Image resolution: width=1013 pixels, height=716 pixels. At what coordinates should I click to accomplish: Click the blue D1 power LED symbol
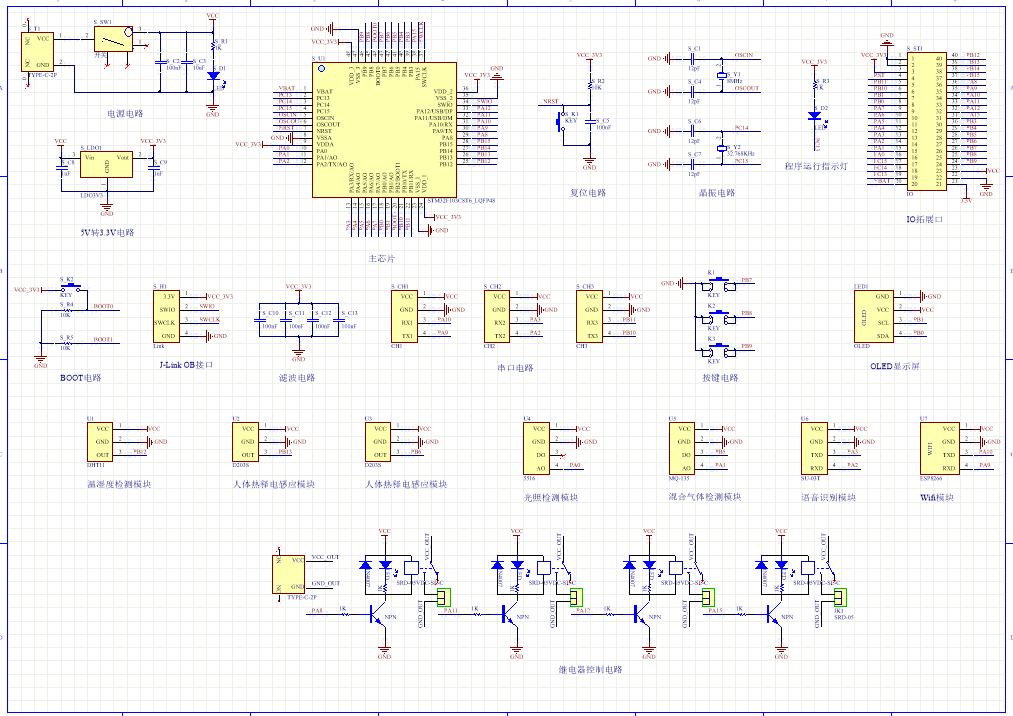213,76
